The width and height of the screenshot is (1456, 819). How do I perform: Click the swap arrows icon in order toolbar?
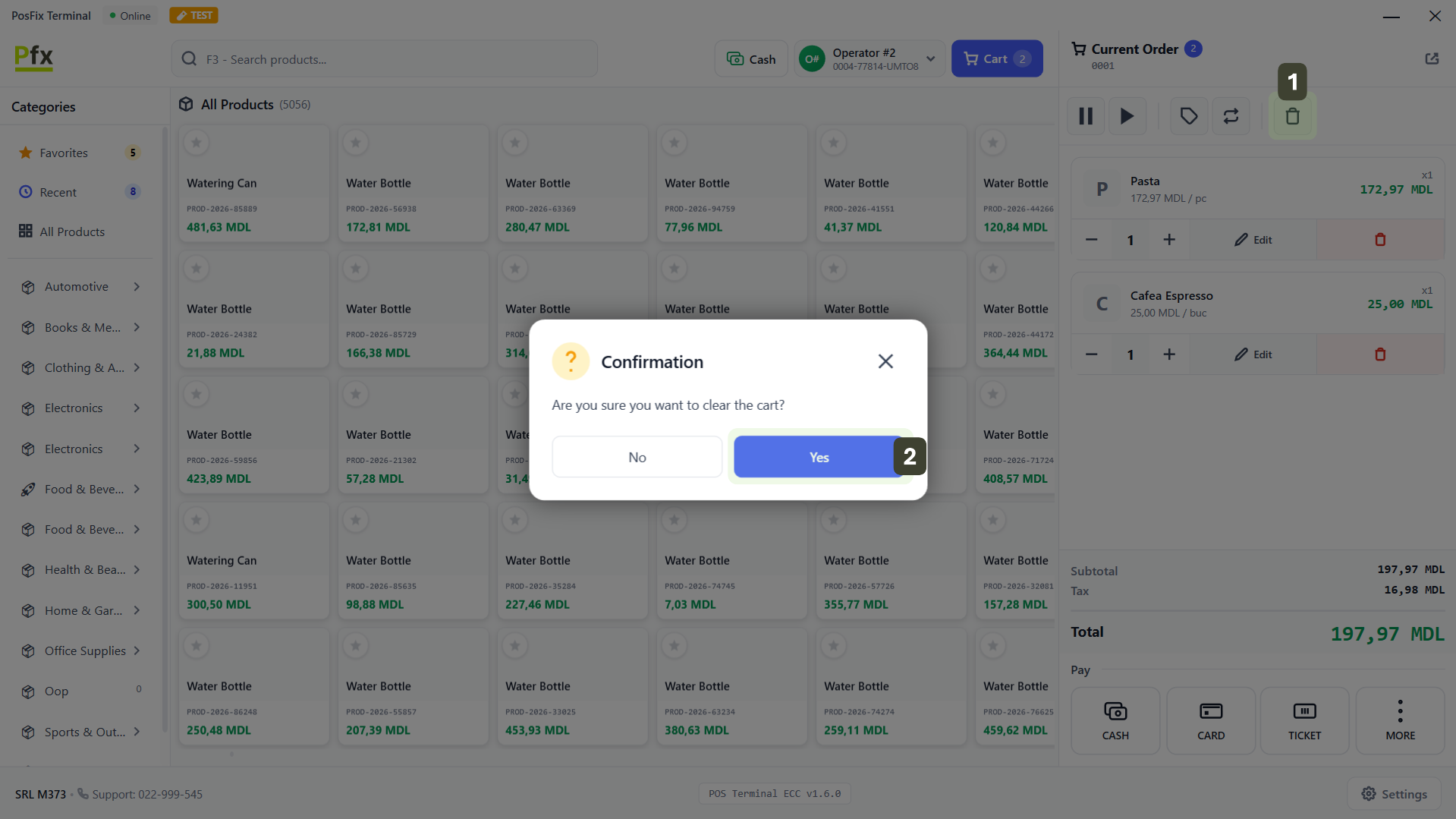(1231, 116)
